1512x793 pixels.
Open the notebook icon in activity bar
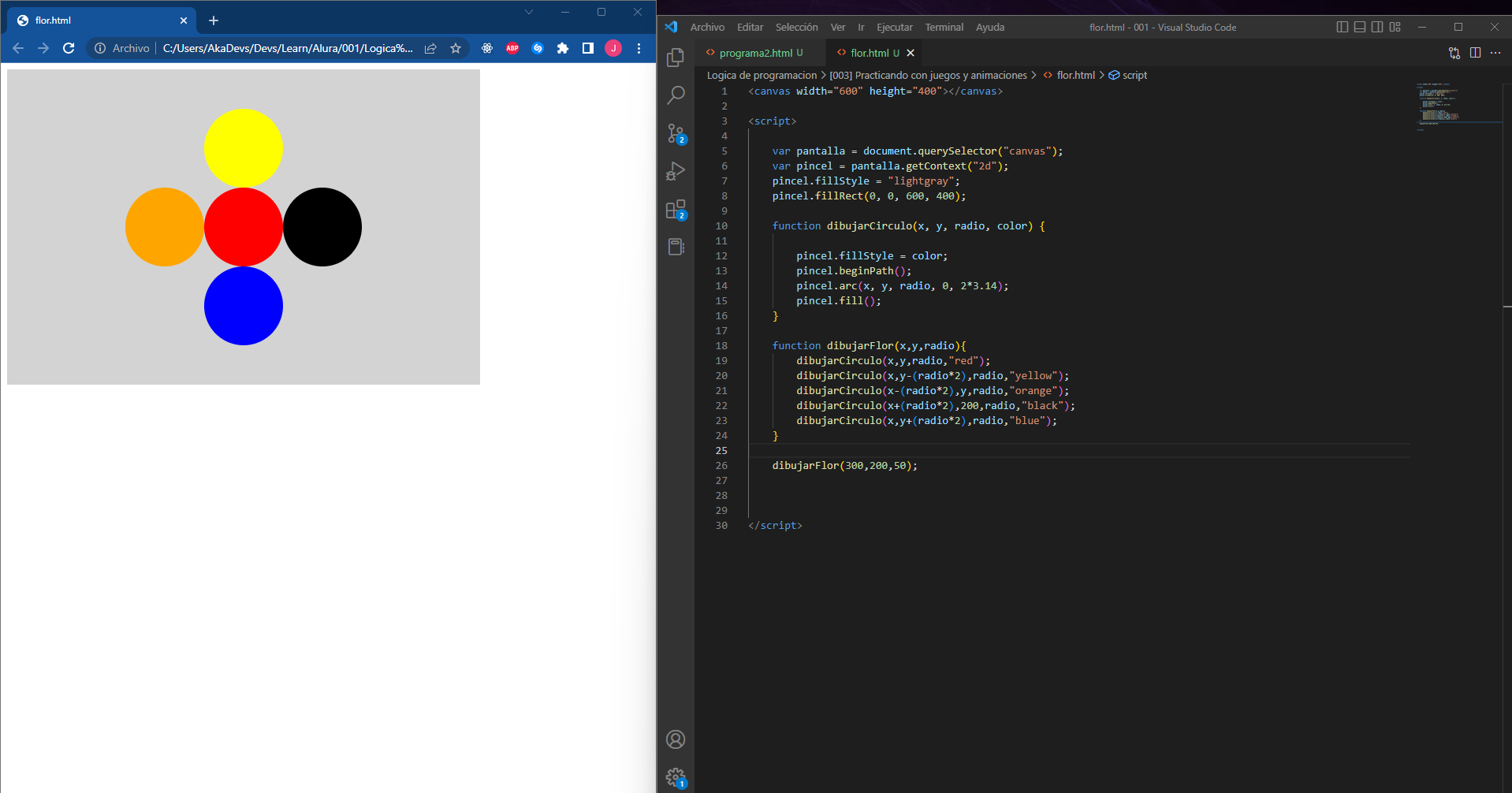(x=676, y=247)
